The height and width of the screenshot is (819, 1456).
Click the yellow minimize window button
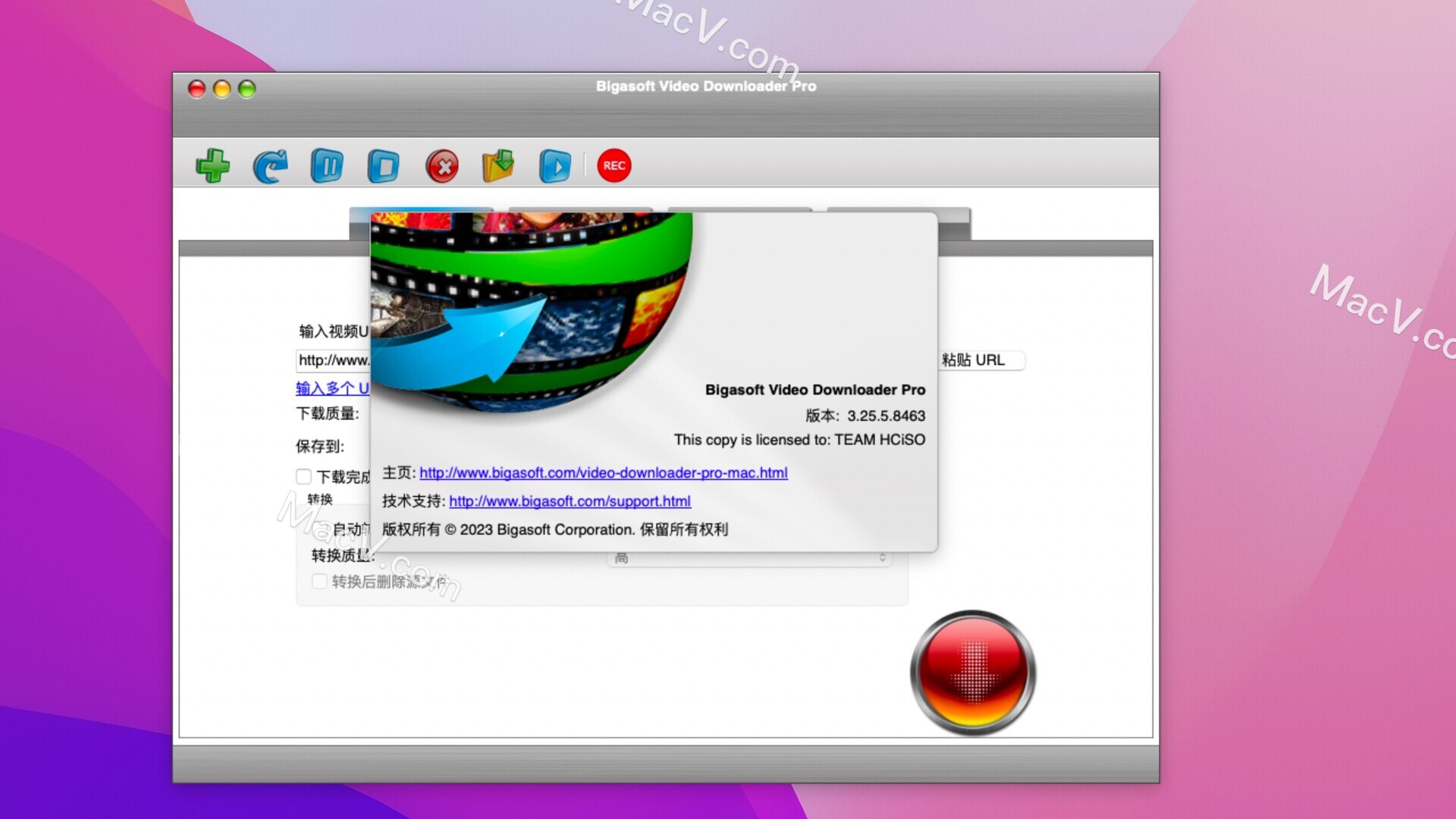click(221, 89)
